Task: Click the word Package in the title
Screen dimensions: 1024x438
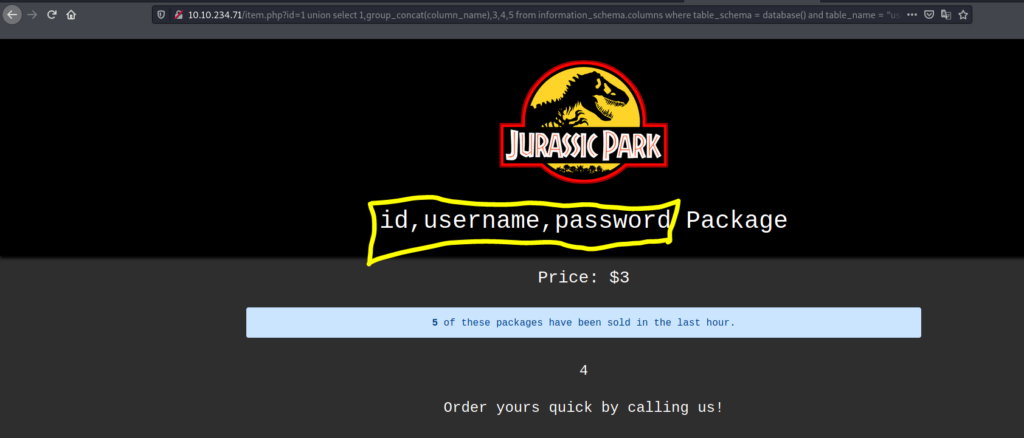Action: 736,220
